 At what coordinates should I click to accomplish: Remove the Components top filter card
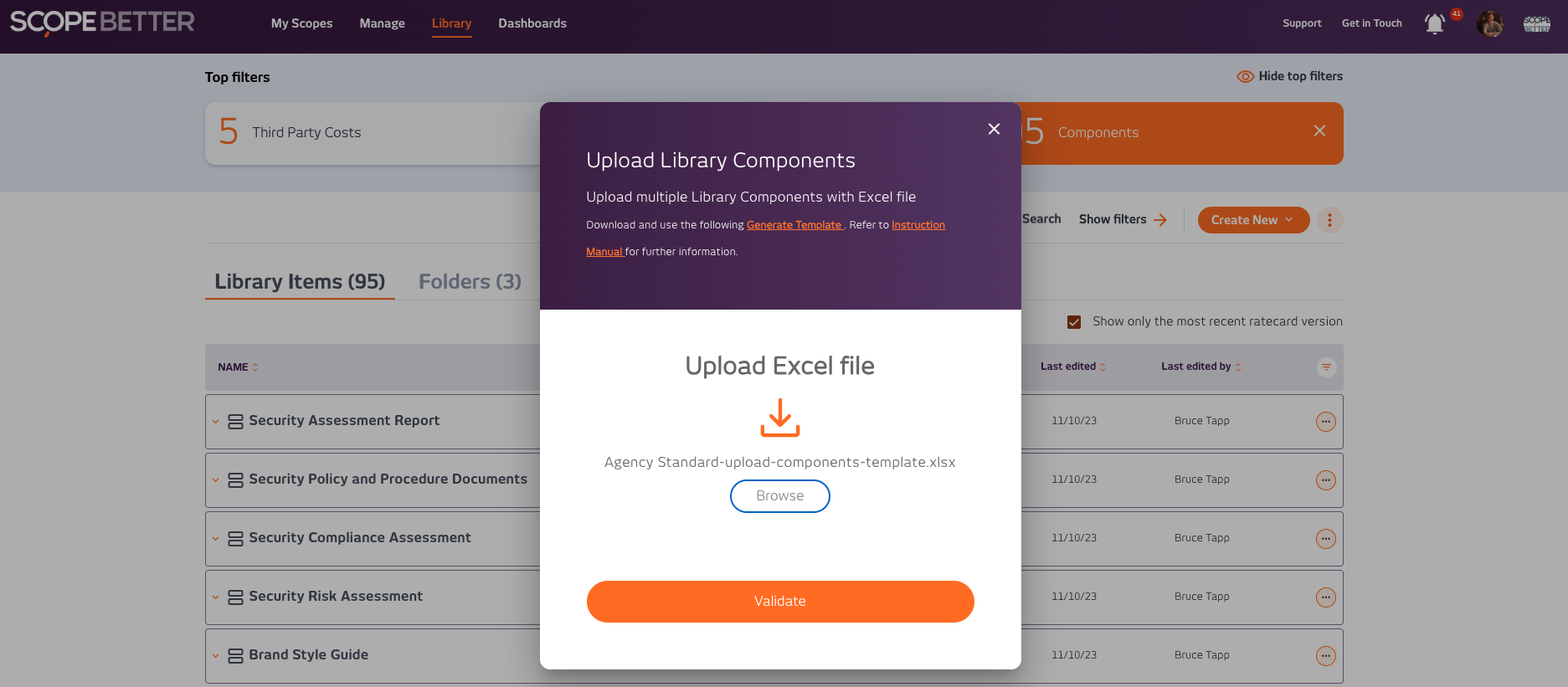coord(1319,131)
